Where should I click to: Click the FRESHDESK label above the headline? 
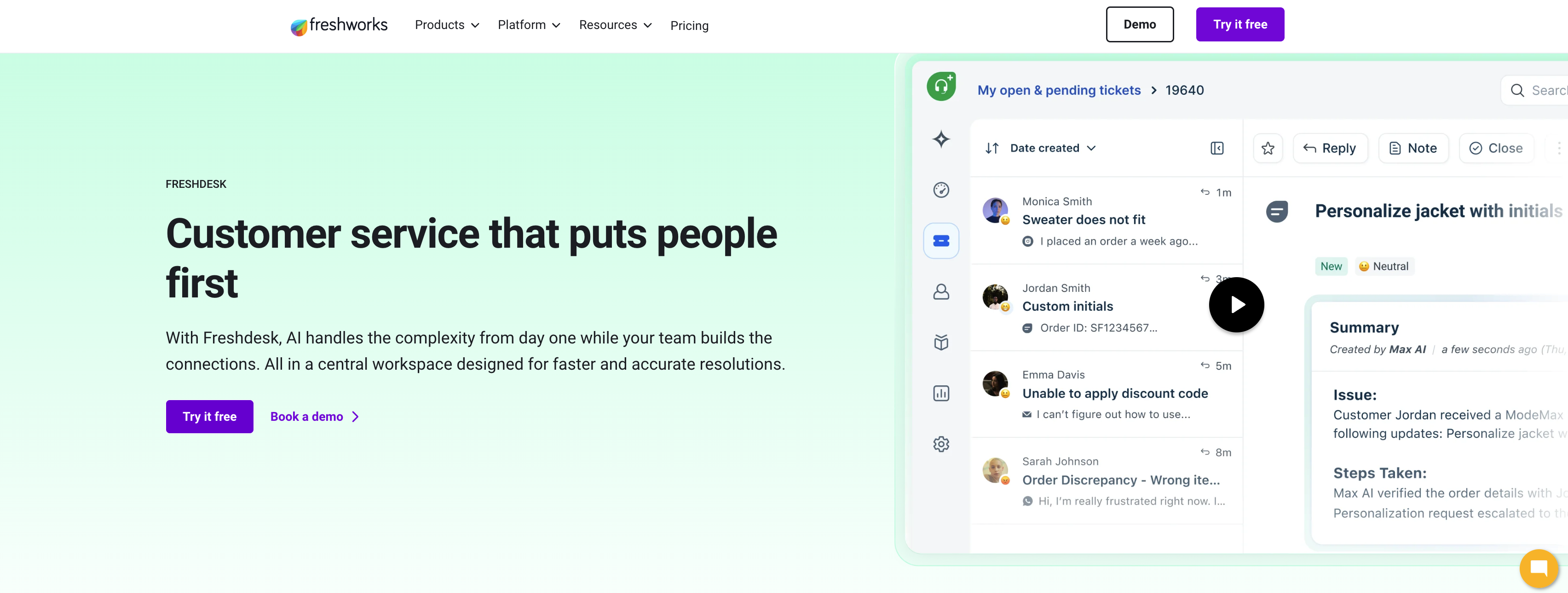196,184
